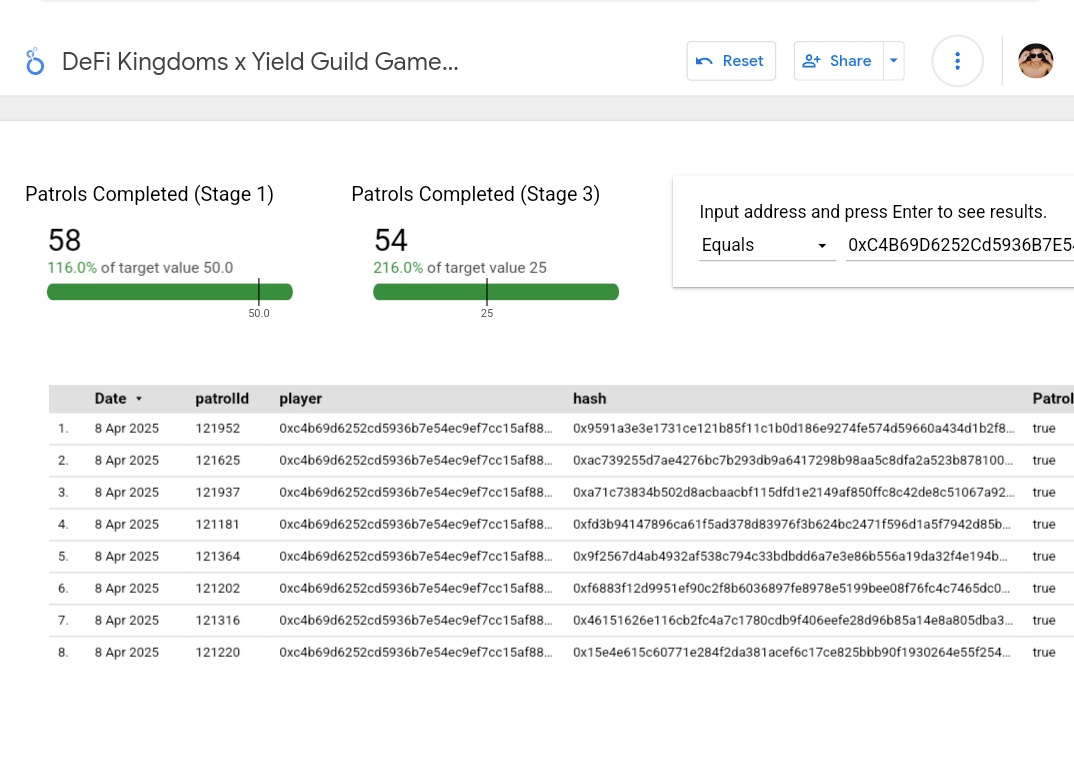Open the three-dot more options menu
Viewport: 1074px width, 757px height.
958,61
